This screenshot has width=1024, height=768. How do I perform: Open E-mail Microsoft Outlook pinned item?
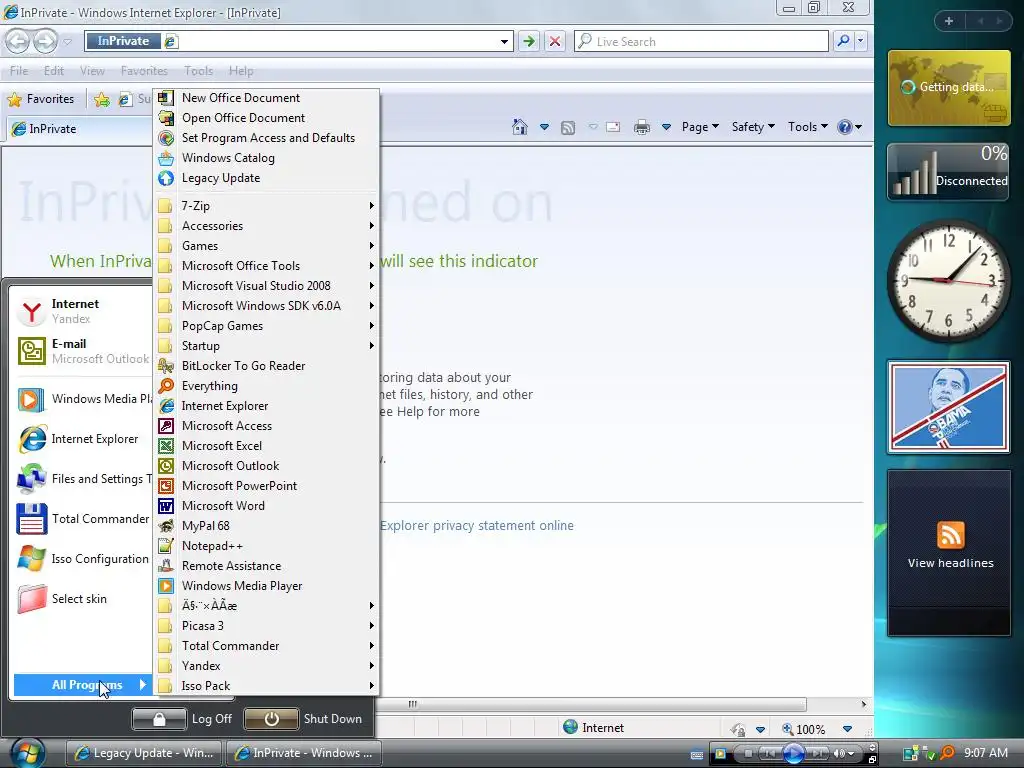pyautogui.click(x=82, y=351)
